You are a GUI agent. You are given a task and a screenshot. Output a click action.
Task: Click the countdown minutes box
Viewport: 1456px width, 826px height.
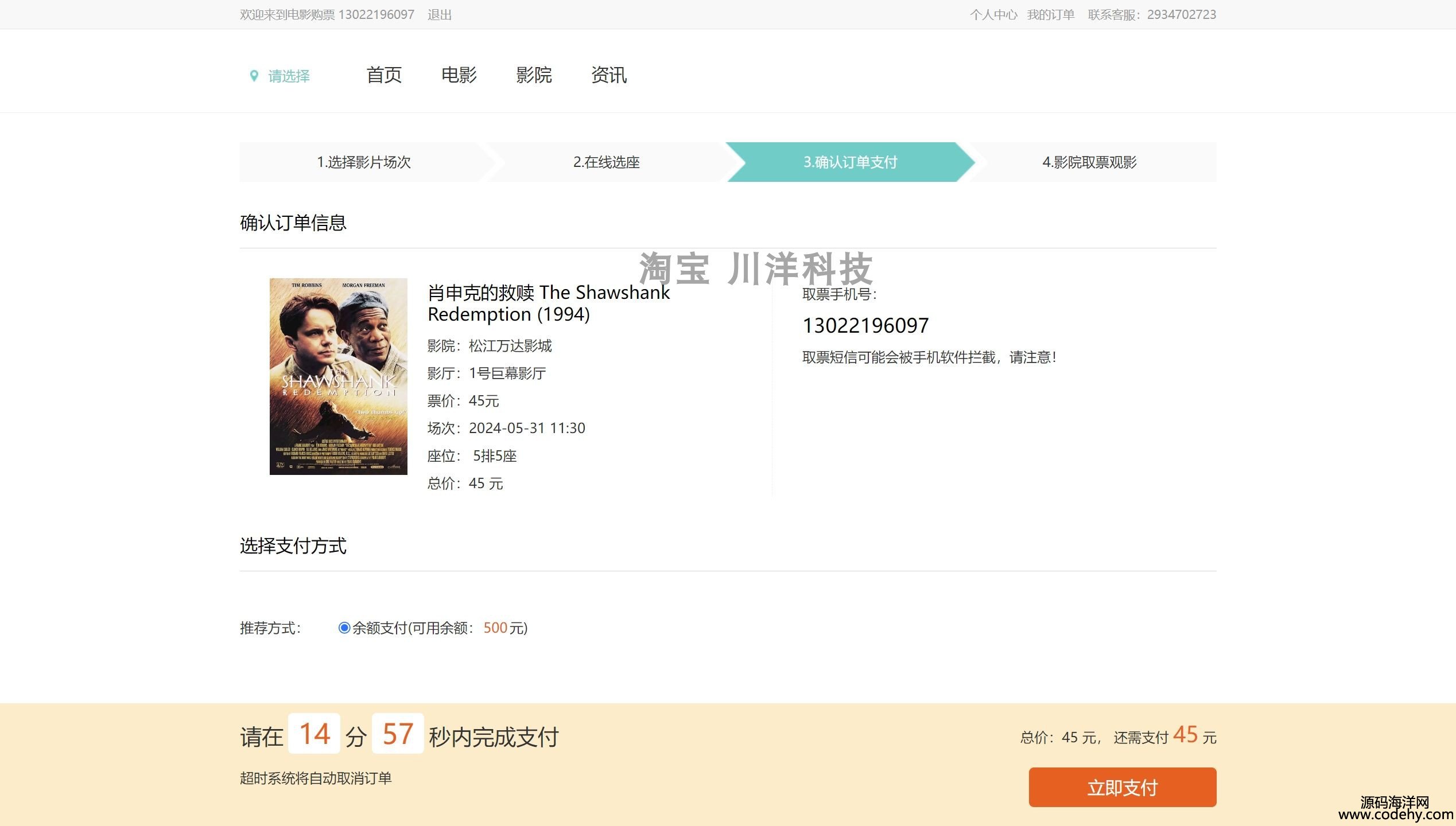click(314, 734)
